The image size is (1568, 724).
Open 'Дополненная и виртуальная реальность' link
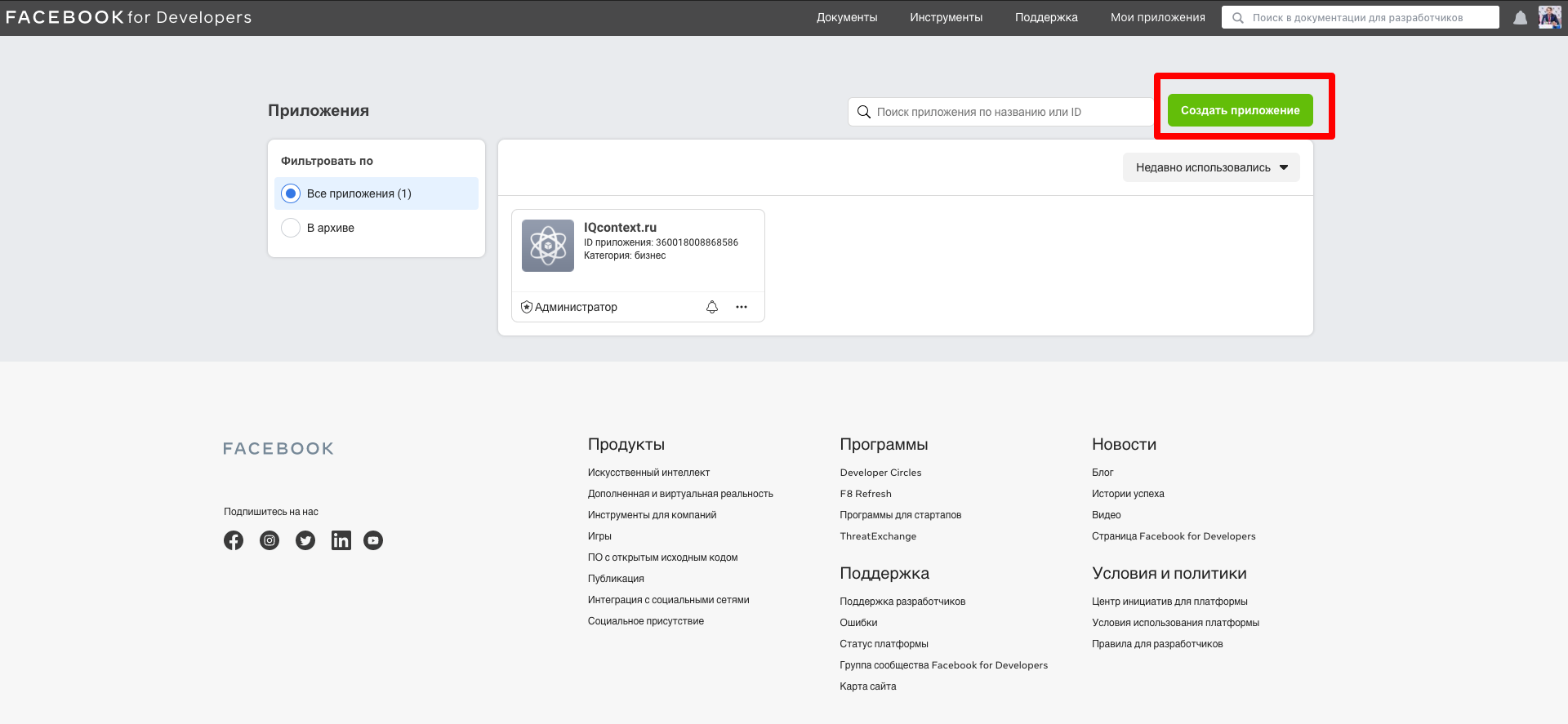point(680,494)
